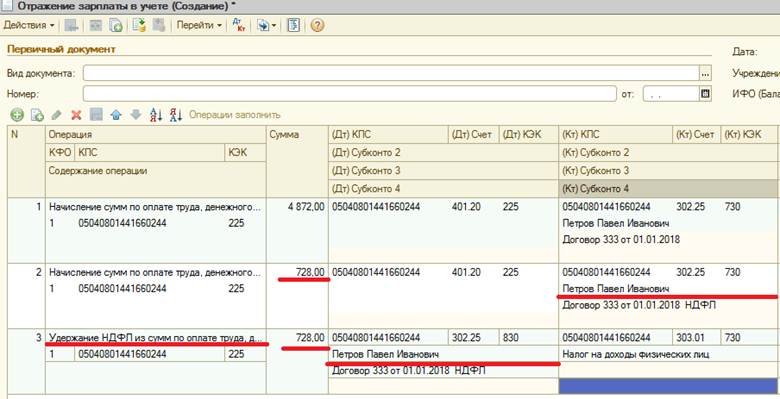Viewport: 780px width, 399px height.
Task: Select sum 728,00 in row 2
Action: 297,272
